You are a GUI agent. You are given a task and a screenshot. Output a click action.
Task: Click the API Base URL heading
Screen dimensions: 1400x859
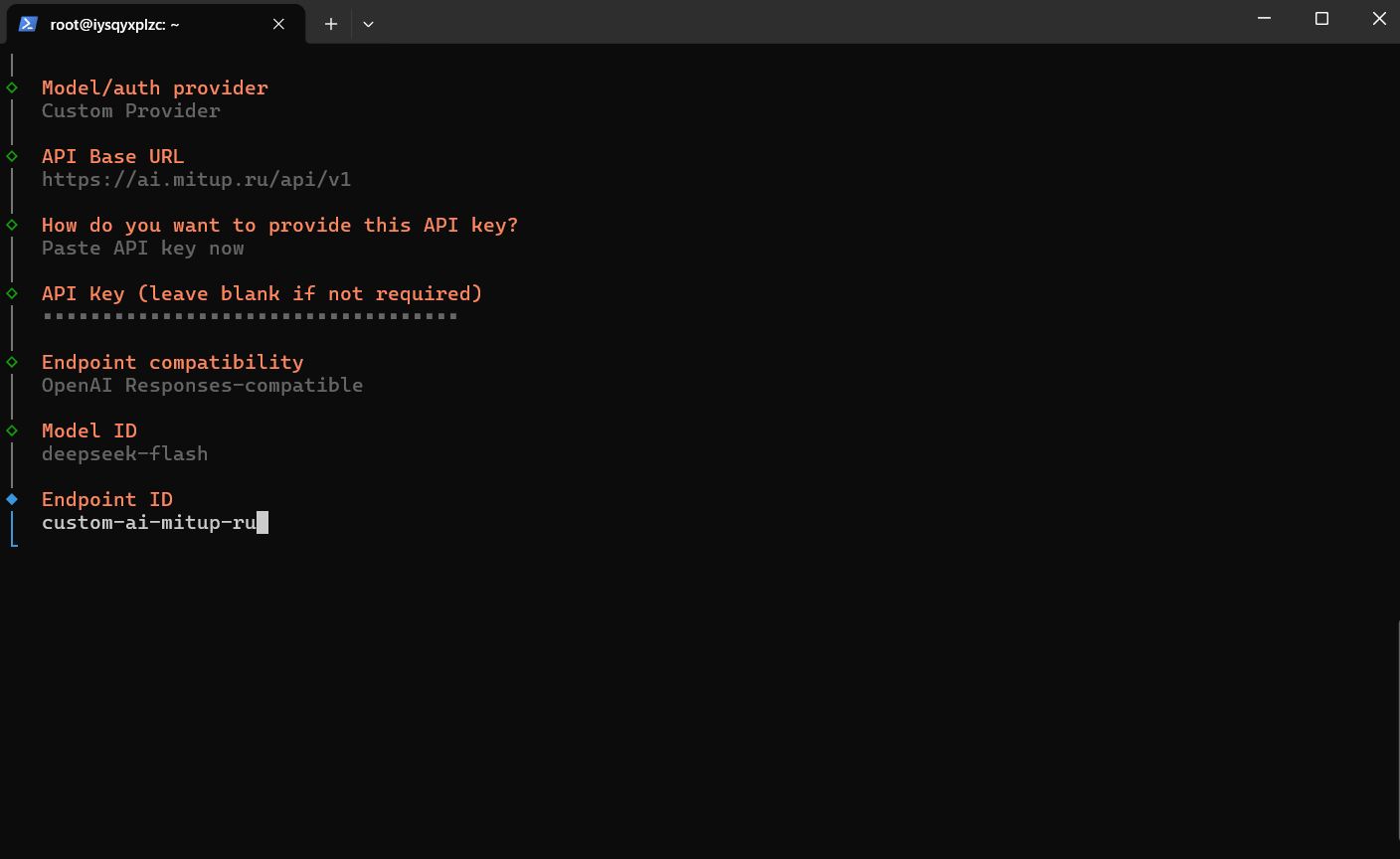coord(113,156)
